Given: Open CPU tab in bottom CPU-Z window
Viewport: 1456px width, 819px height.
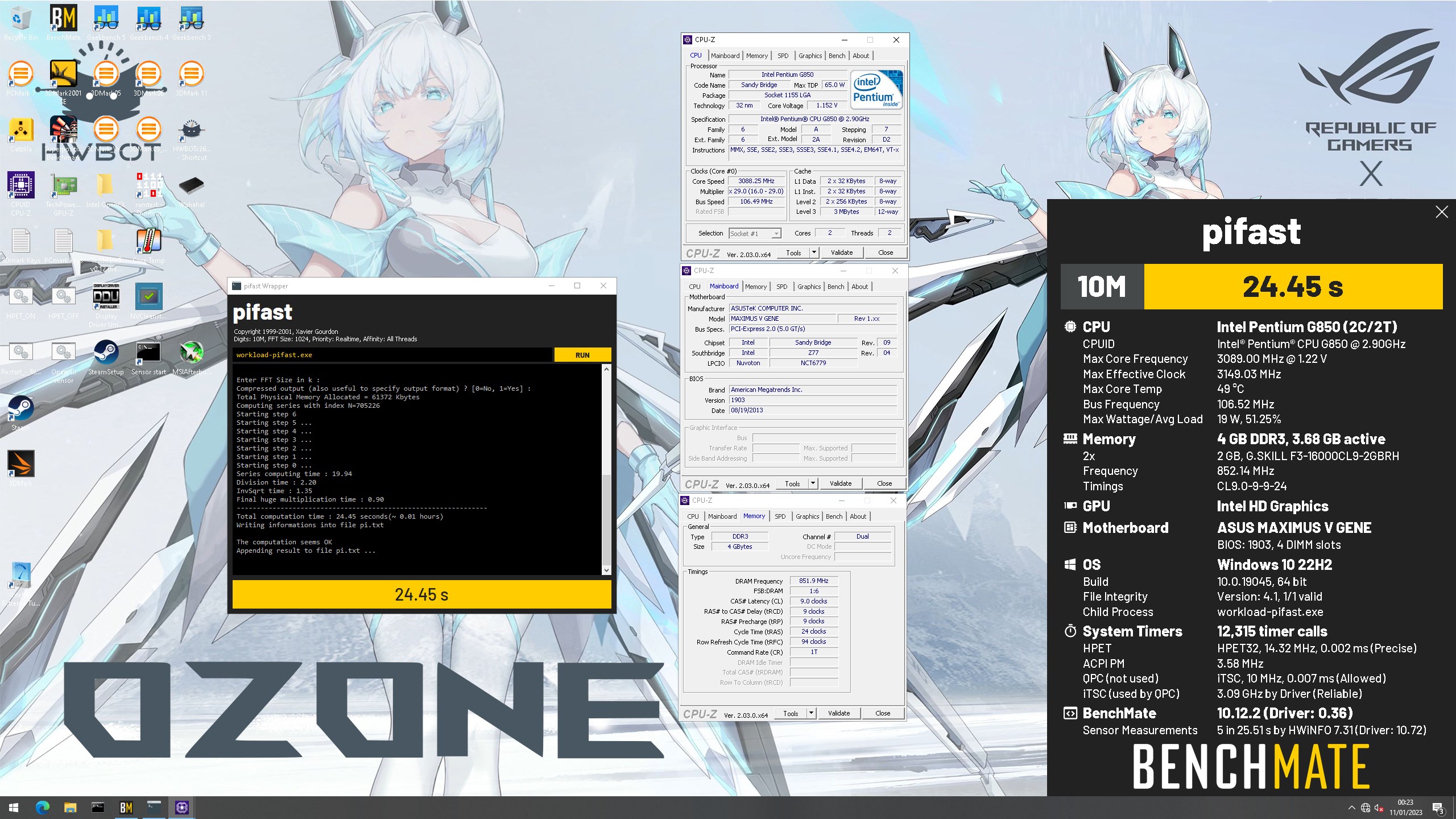Looking at the screenshot, I should click(693, 516).
